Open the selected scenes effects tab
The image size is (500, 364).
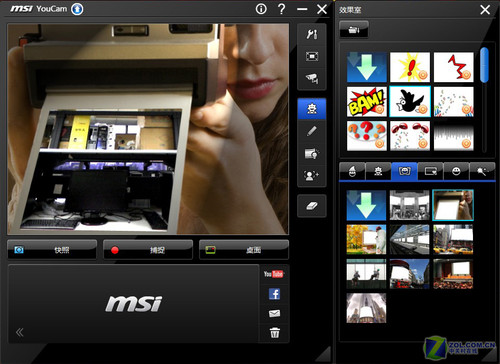[x=404, y=171]
